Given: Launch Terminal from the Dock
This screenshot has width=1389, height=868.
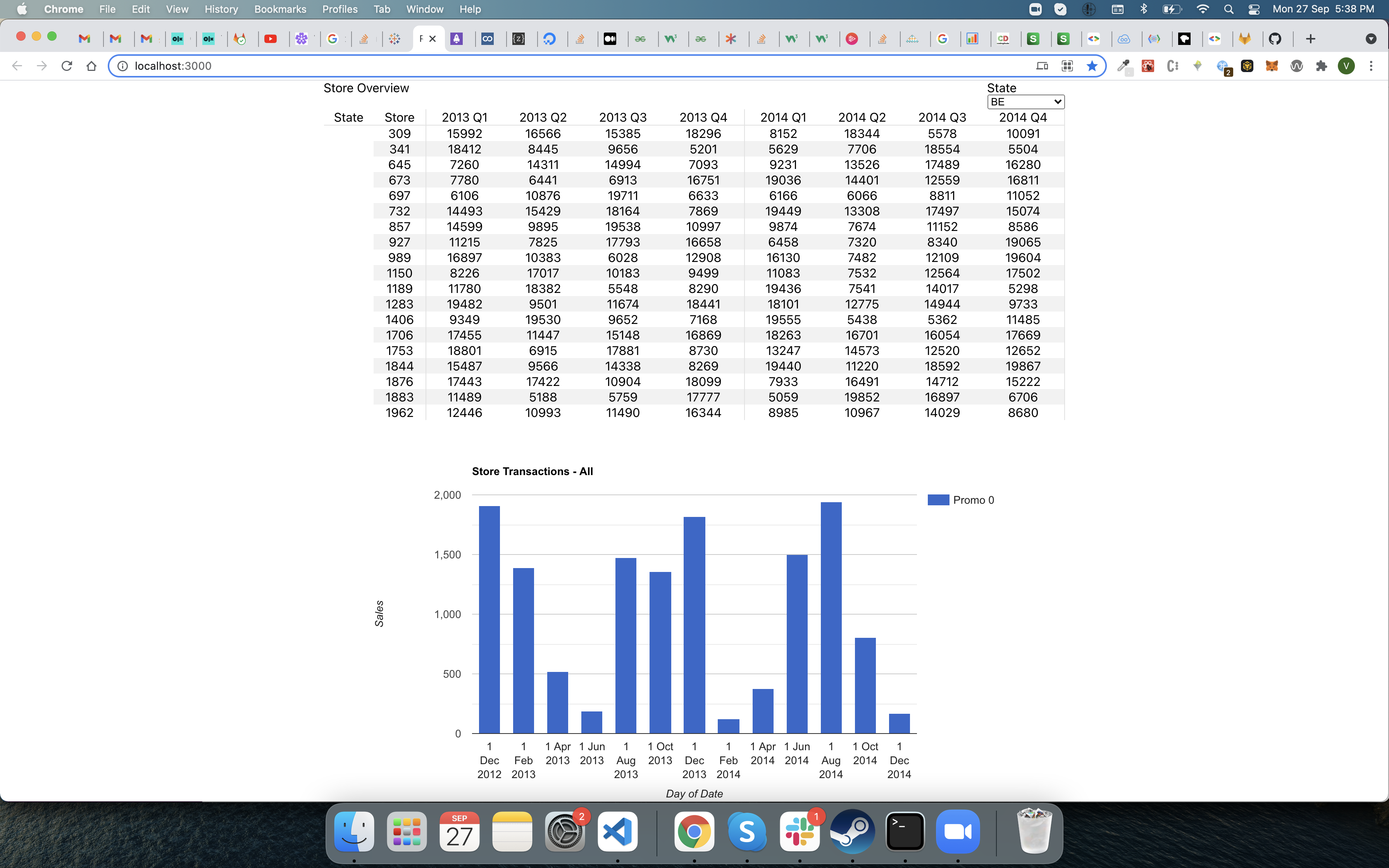Looking at the screenshot, I should [906, 831].
